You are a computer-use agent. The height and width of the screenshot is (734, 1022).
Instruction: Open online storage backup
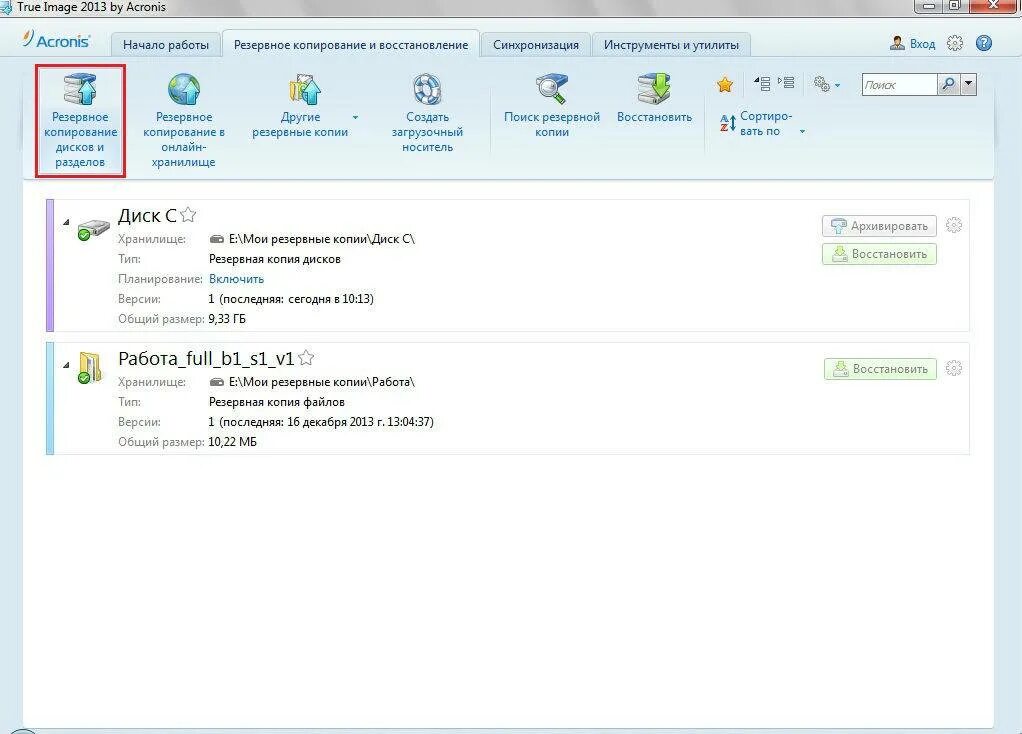click(x=184, y=121)
